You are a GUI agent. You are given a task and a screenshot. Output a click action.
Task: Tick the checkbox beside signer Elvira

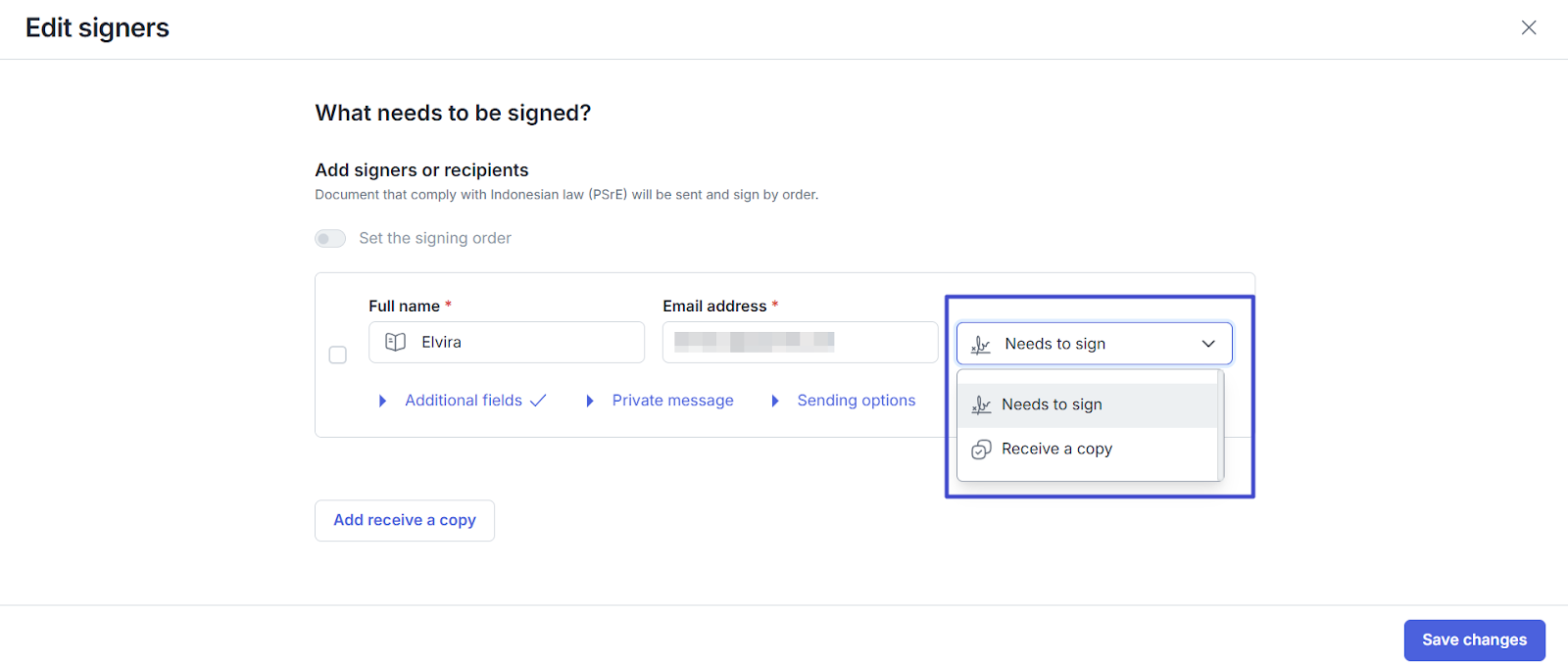click(338, 355)
